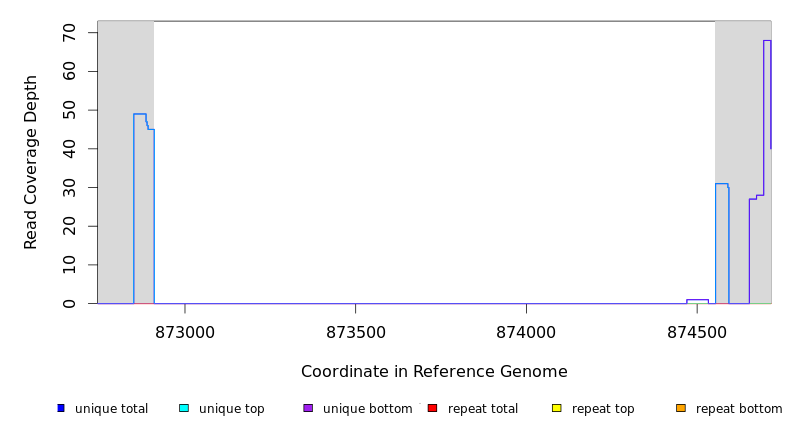This screenshot has width=792, height=432.
Task: Select the purple unique bottom legend swatch
Action: (x=308, y=408)
